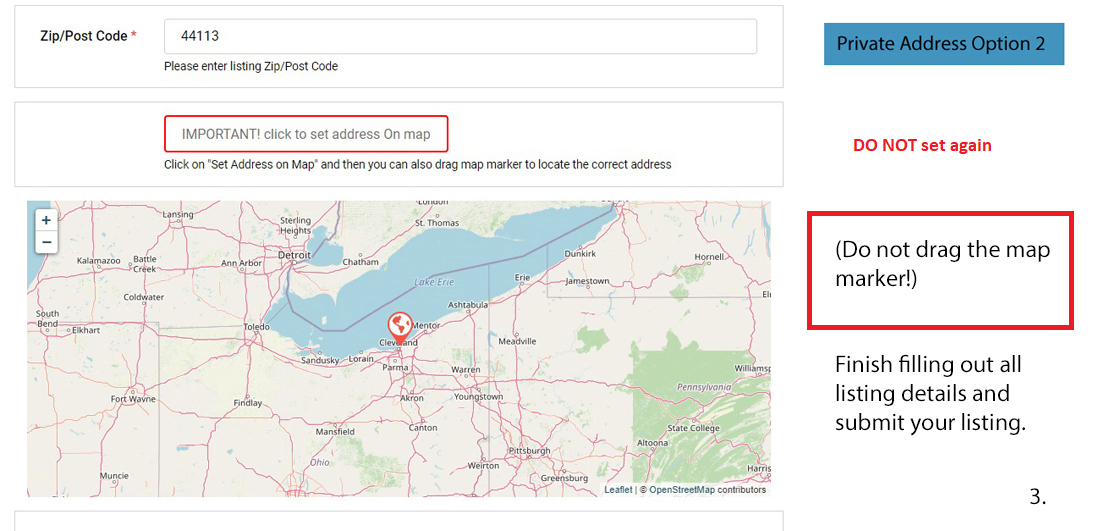The height and width of the screenshot is (531, 1100).
Task: Click the Detroit label on the map
Action: coord(294,255)
